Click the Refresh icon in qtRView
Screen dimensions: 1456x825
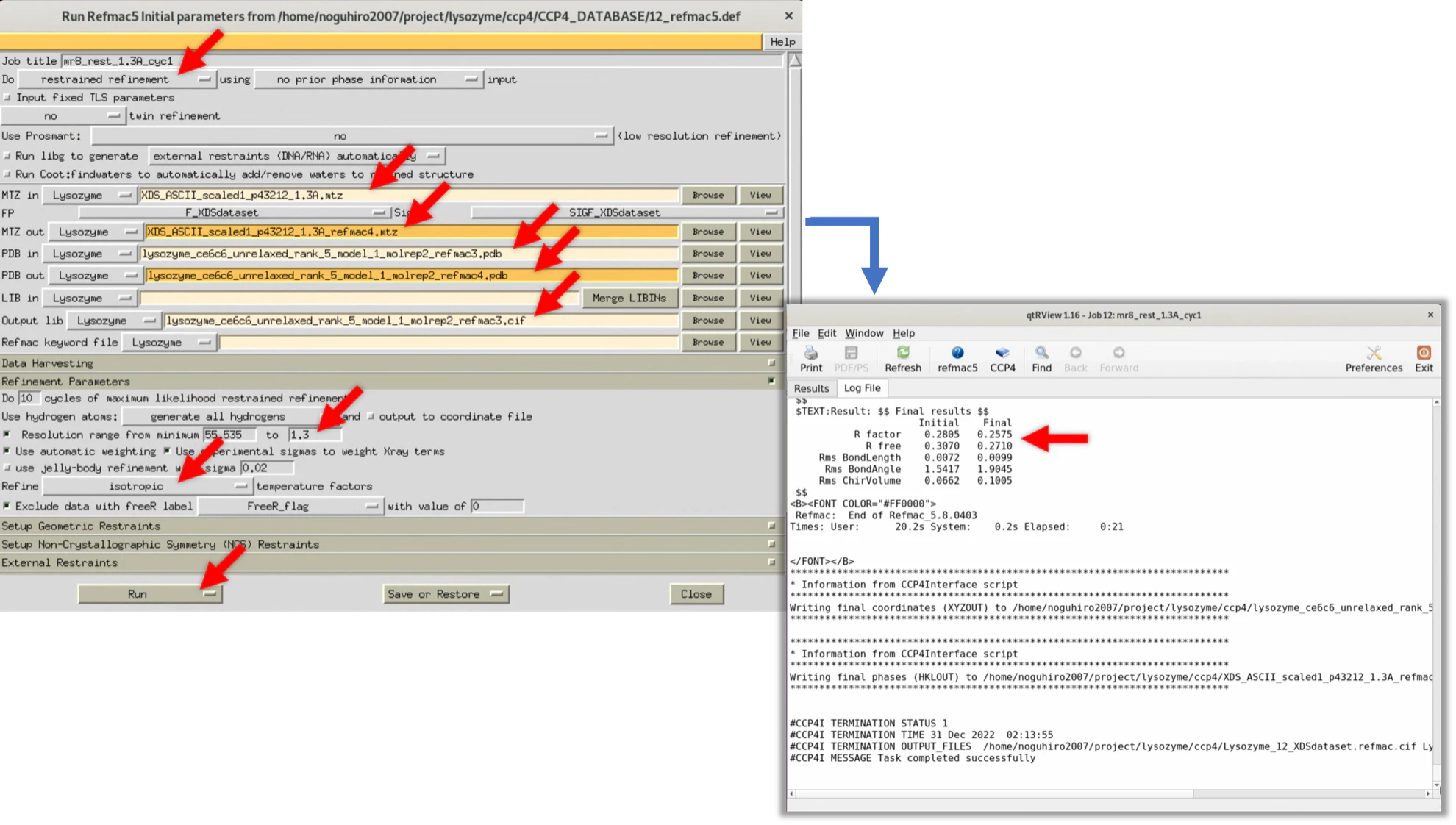coord(903,359)
